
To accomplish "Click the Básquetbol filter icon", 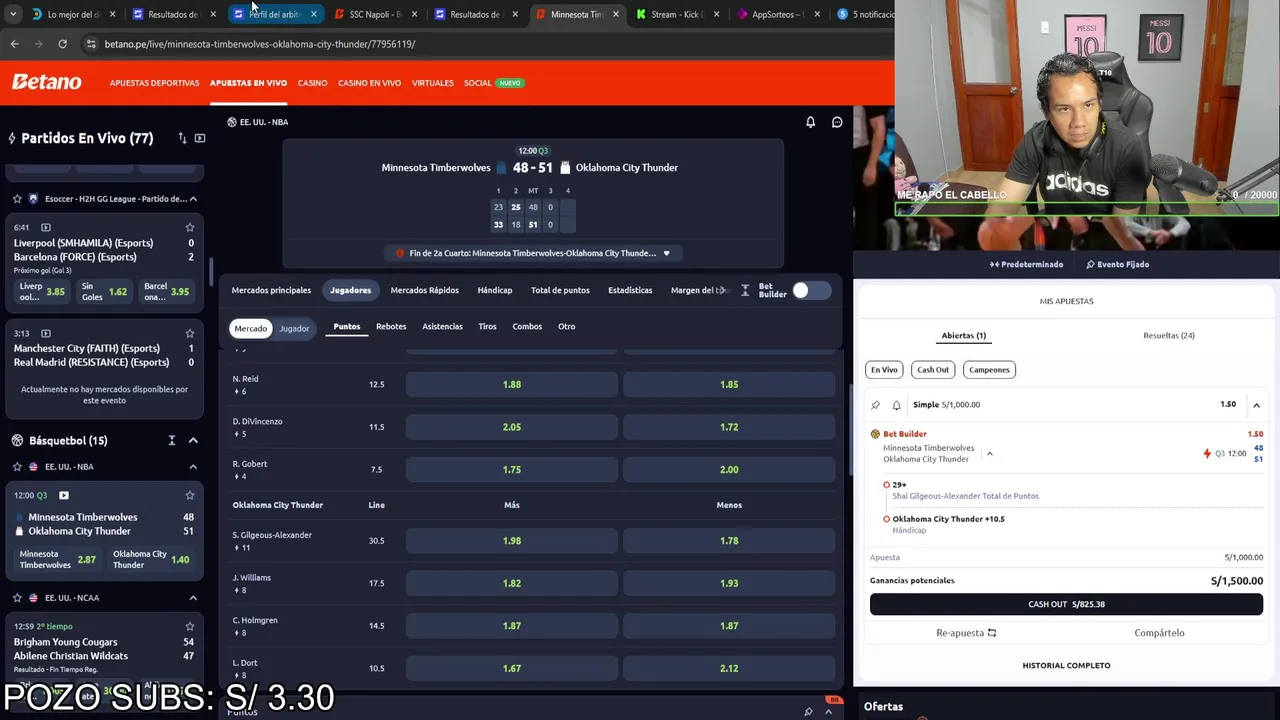I will [171, 441].
